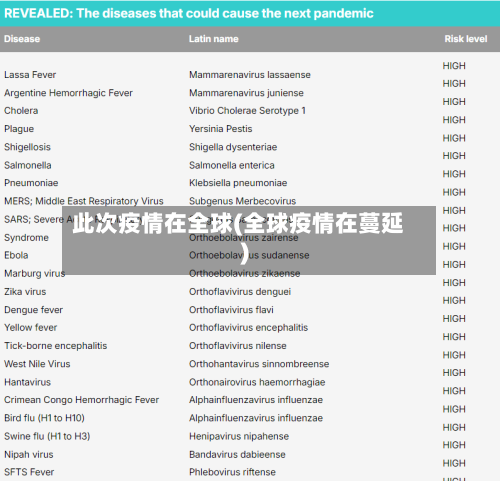Click the 'Yellow fever' disease cell
This screenshot has width=500, height=481.
pyautogui.click(x=30, y=328)
